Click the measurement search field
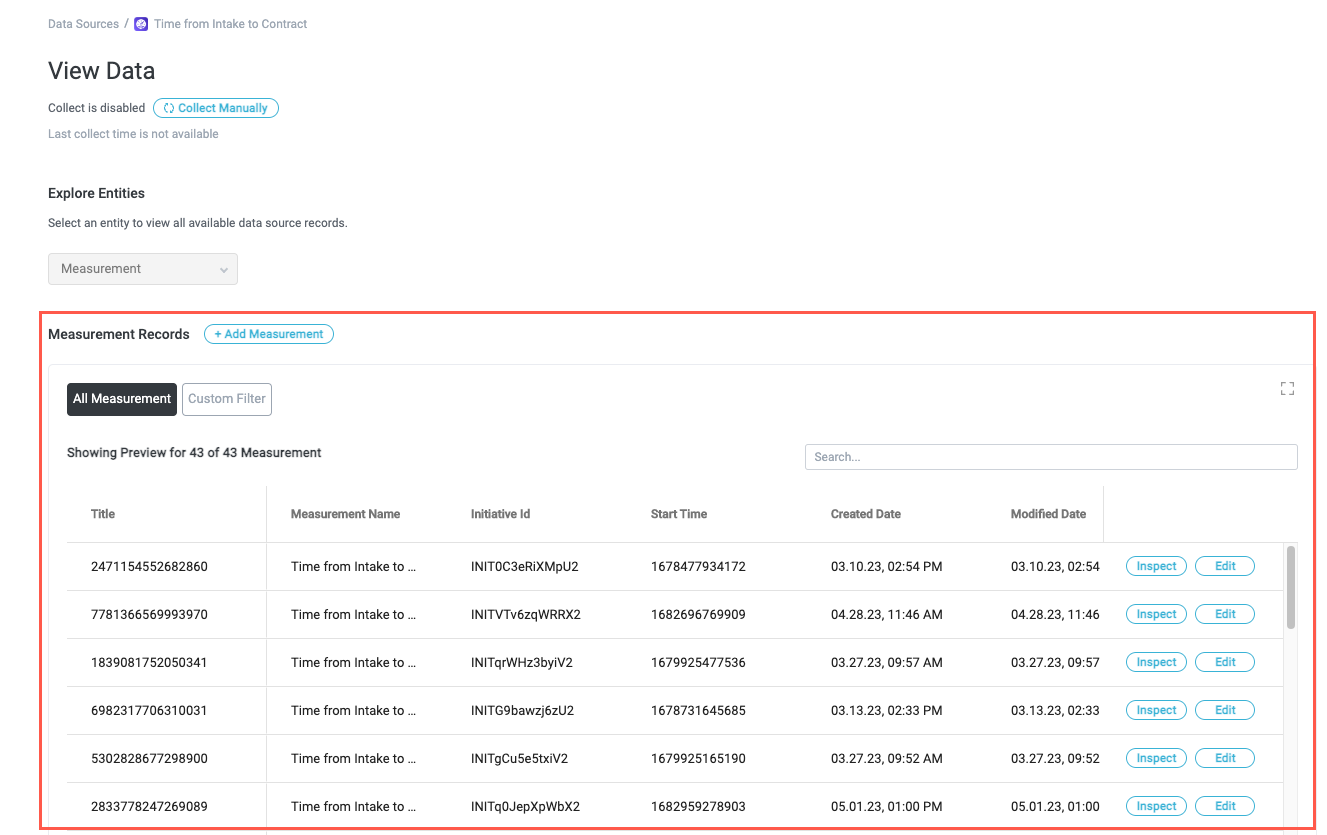Screen dimensions: 1327x835 click(1050, 457)
